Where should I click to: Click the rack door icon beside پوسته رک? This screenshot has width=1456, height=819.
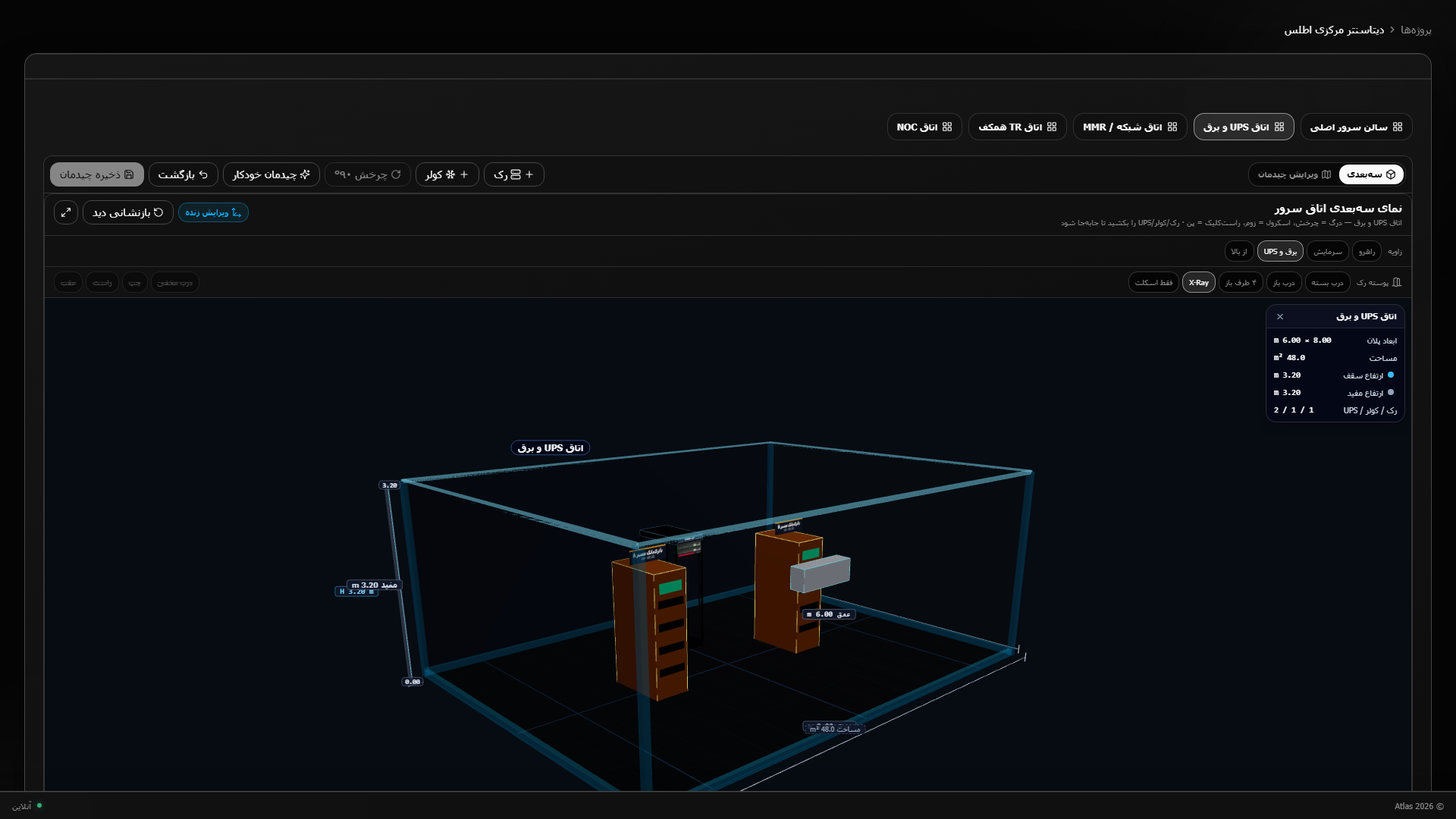click(x=1397, y=282)
